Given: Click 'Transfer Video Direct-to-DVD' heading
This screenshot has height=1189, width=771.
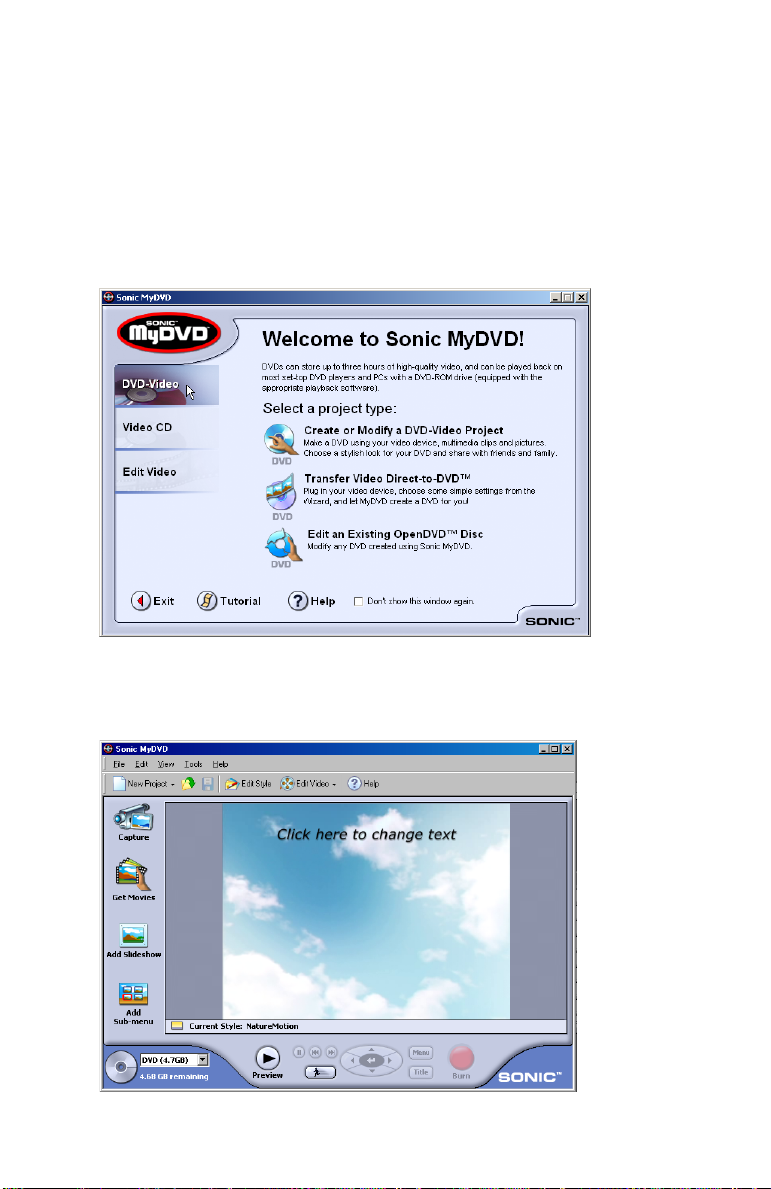Looking at the screenshot, I should [x=387, y=478].
